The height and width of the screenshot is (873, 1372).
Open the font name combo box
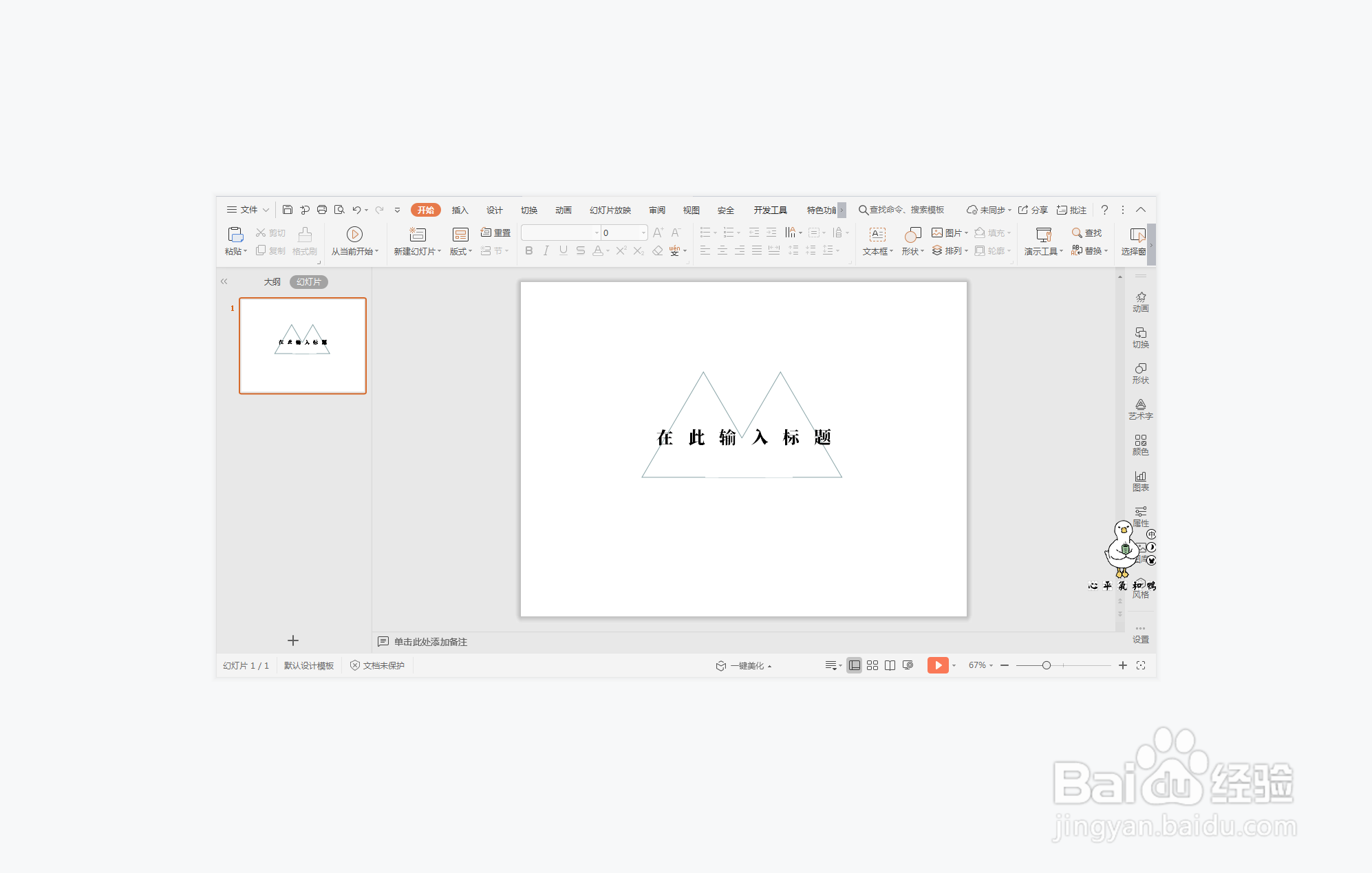click(561, 233)
